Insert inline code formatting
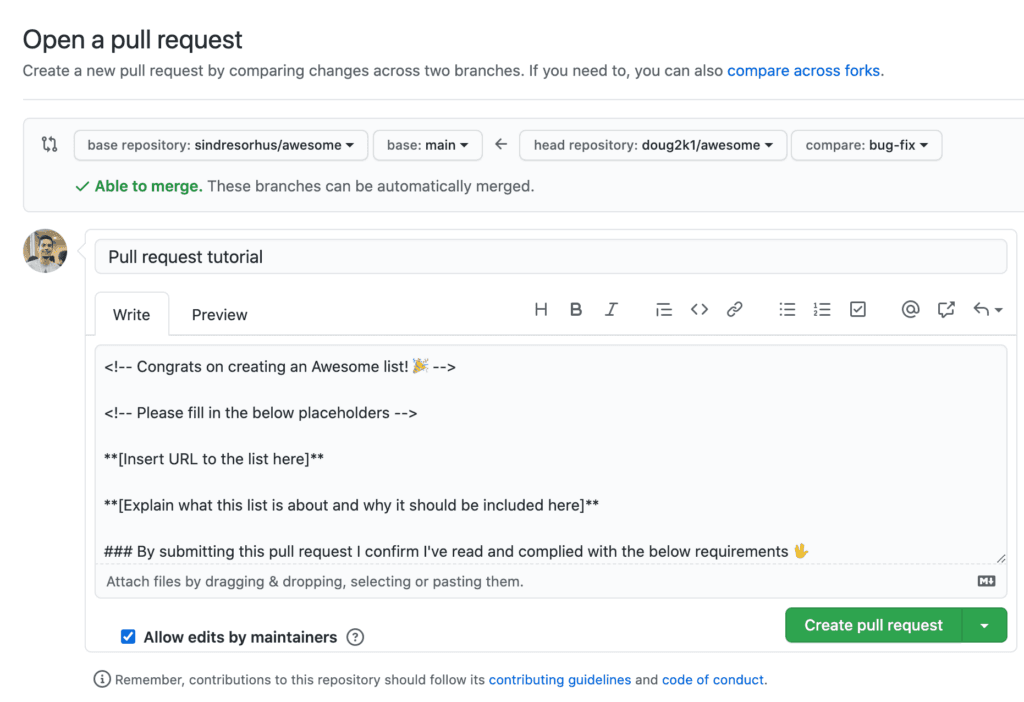The height and width of the screenshot is (702, 1024). (x=699, y=309)
